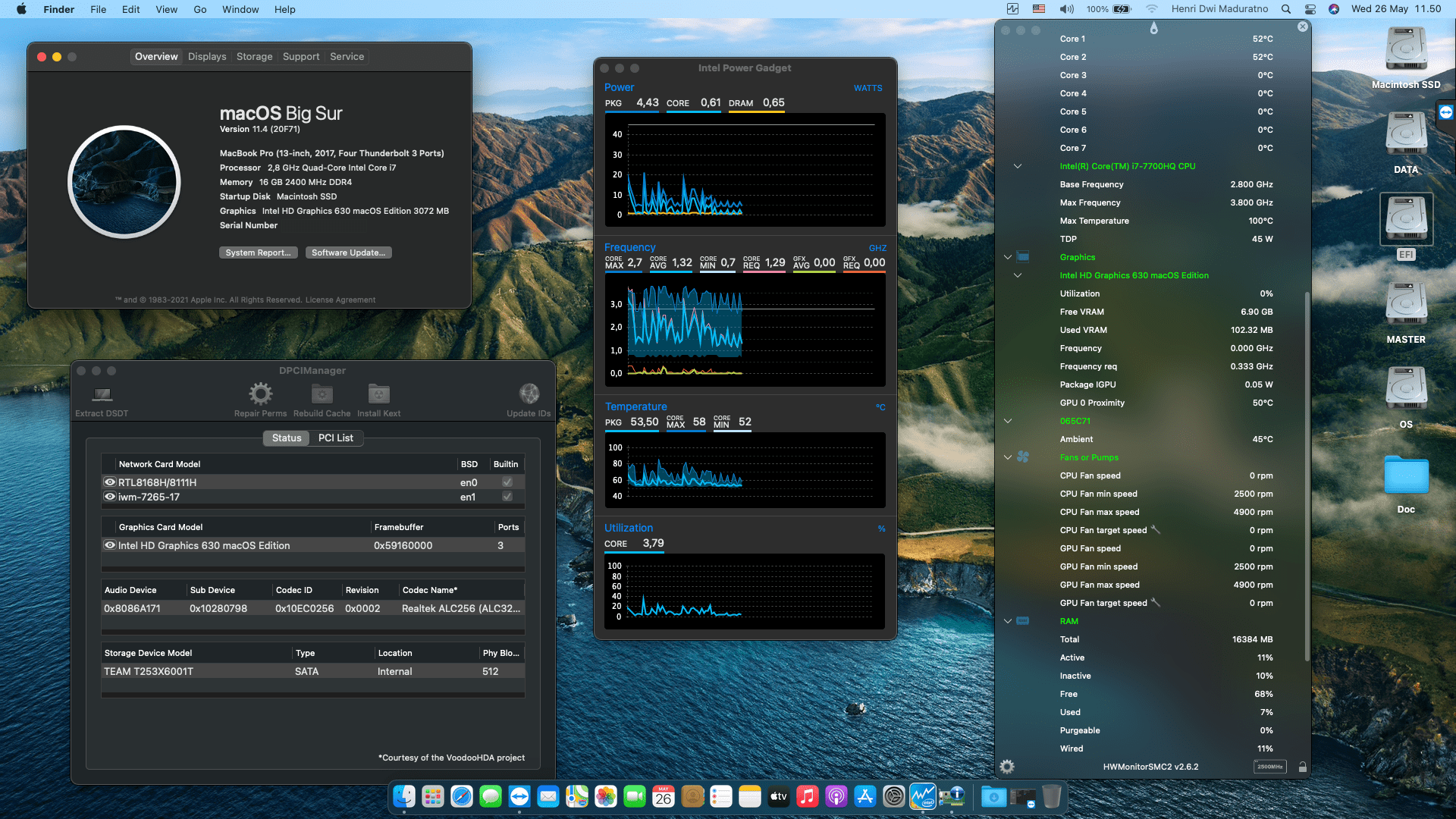Switch to the Service tab
Image resolution: width=1456 pixels, height=819 pixels.
[x=347, y=57]
